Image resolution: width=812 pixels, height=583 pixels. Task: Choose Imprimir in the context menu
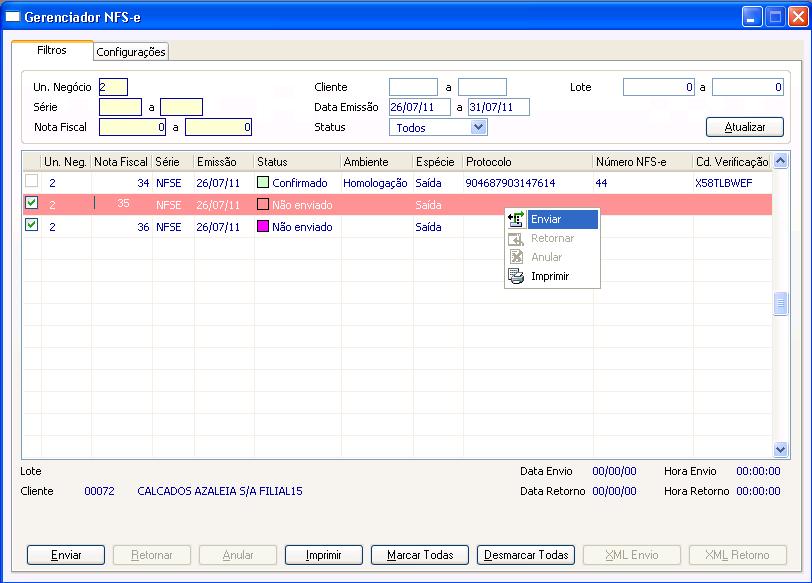point(552,276)
